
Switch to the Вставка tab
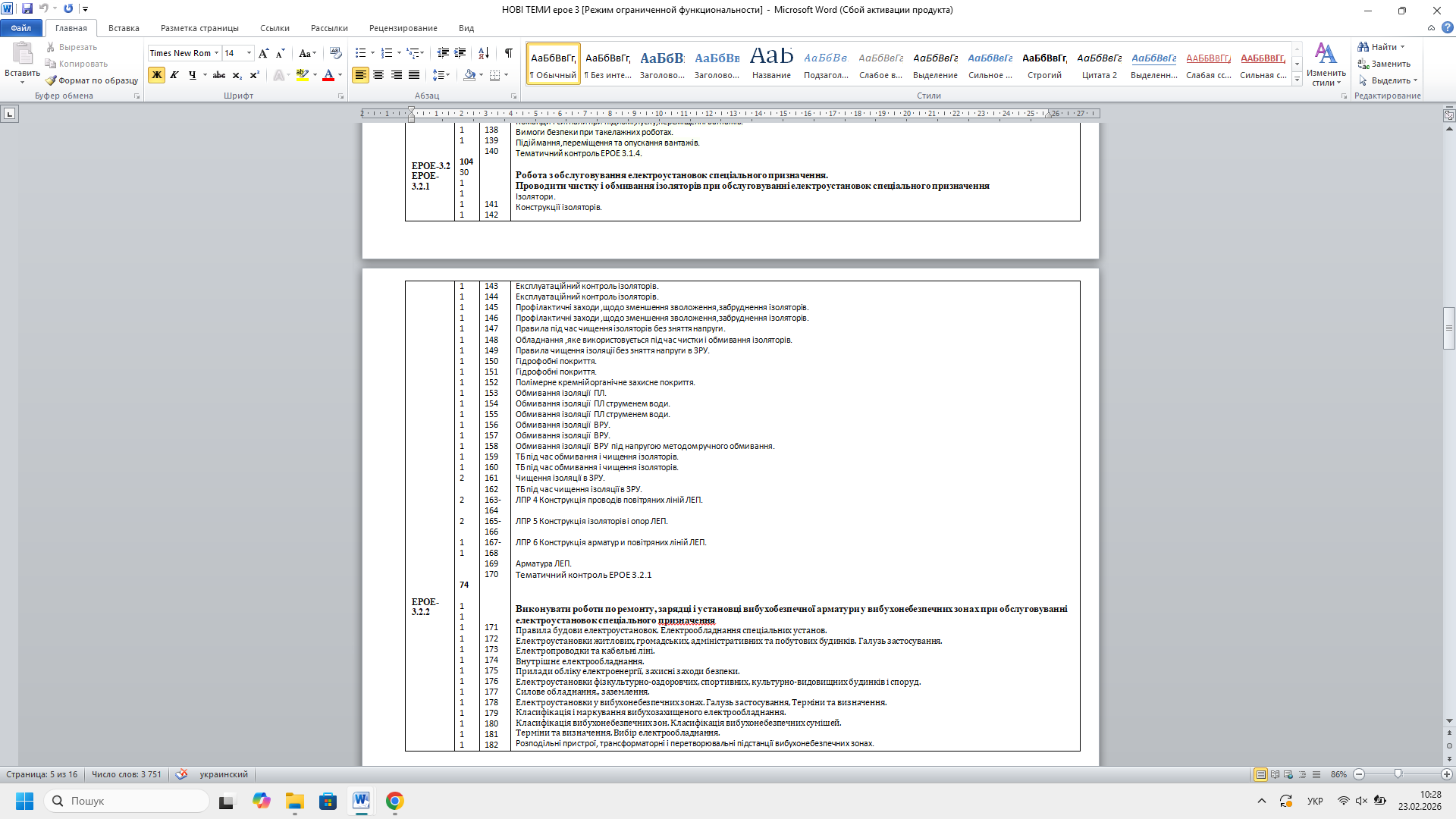coord(124,28)
